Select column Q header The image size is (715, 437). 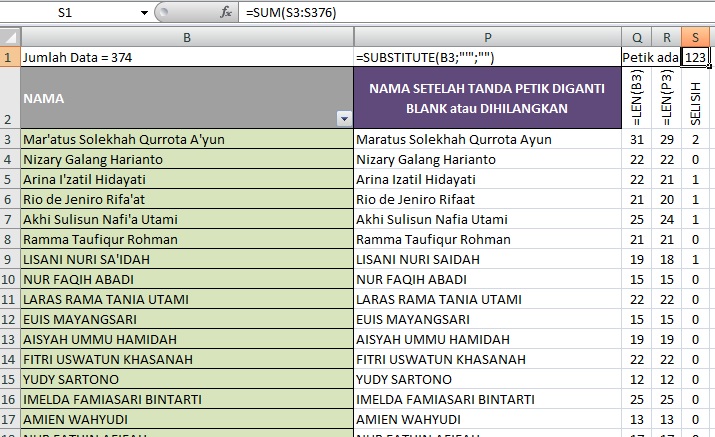click(635, 37)
